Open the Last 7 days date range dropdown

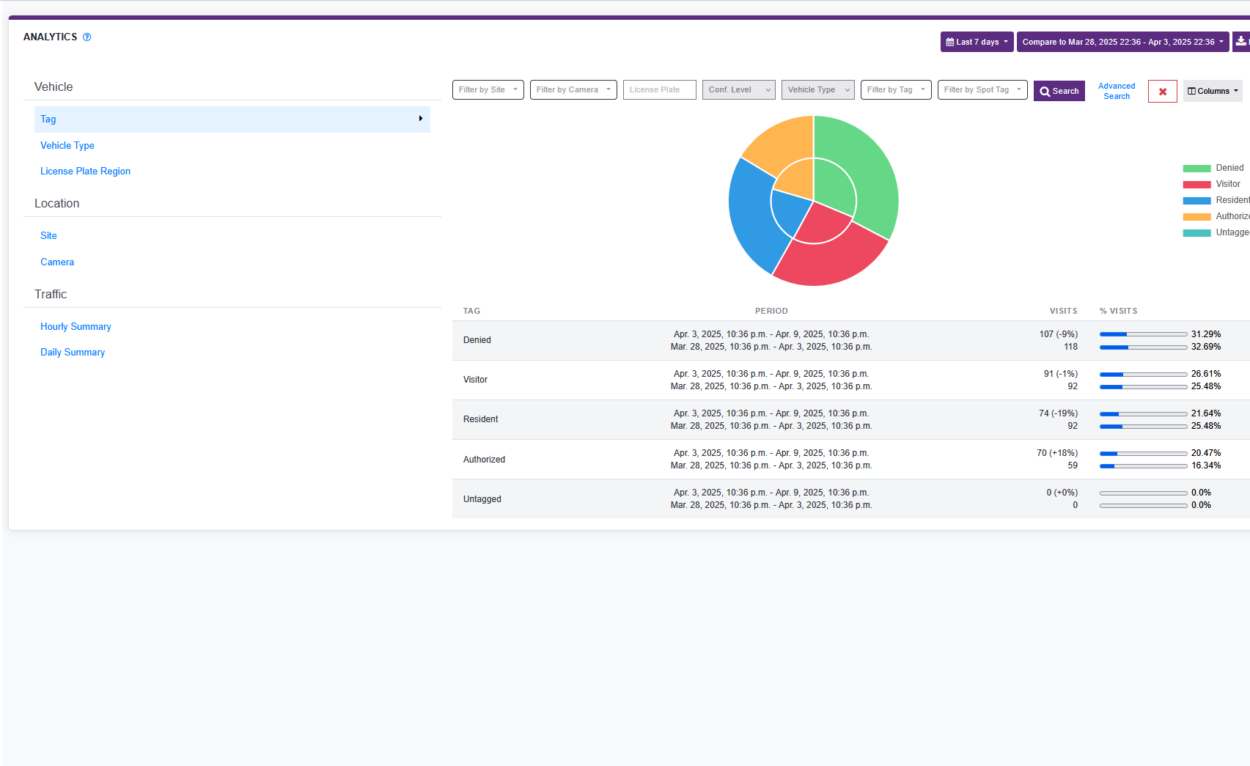pyautogui.click(x=977, y=42)
